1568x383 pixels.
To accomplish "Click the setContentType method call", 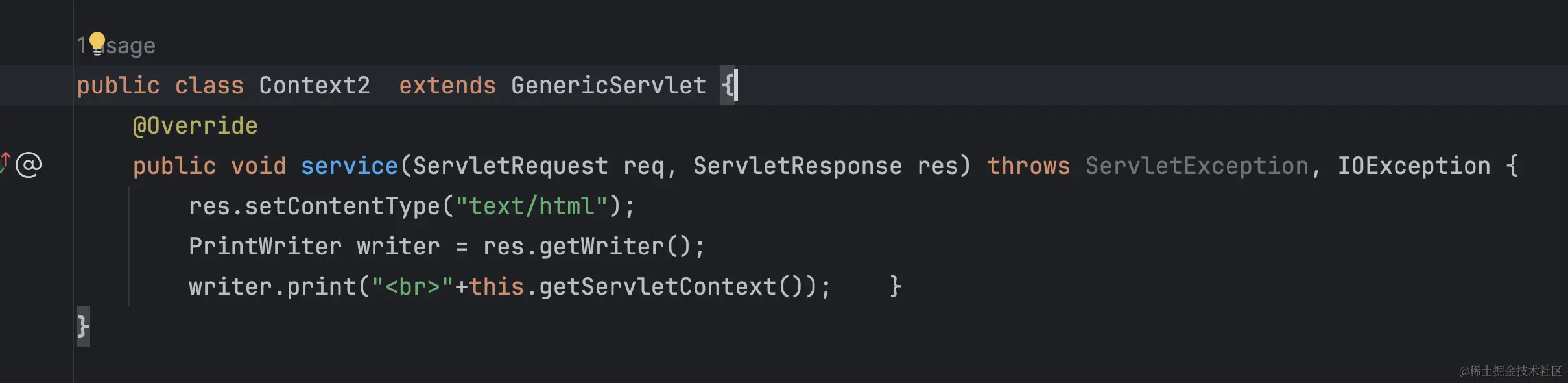I will [342, 206].
